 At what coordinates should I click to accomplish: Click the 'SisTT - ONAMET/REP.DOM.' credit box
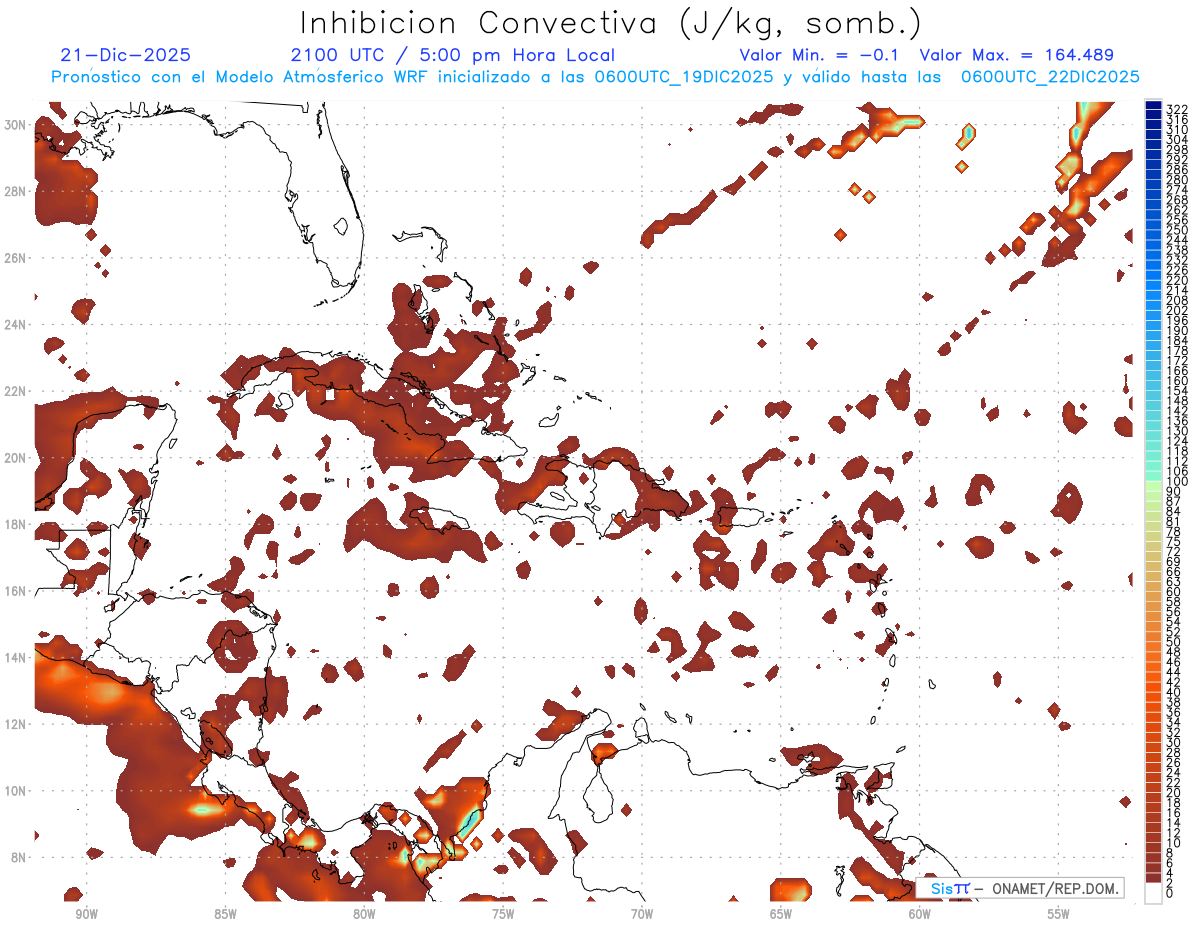tap(1019, 888)
